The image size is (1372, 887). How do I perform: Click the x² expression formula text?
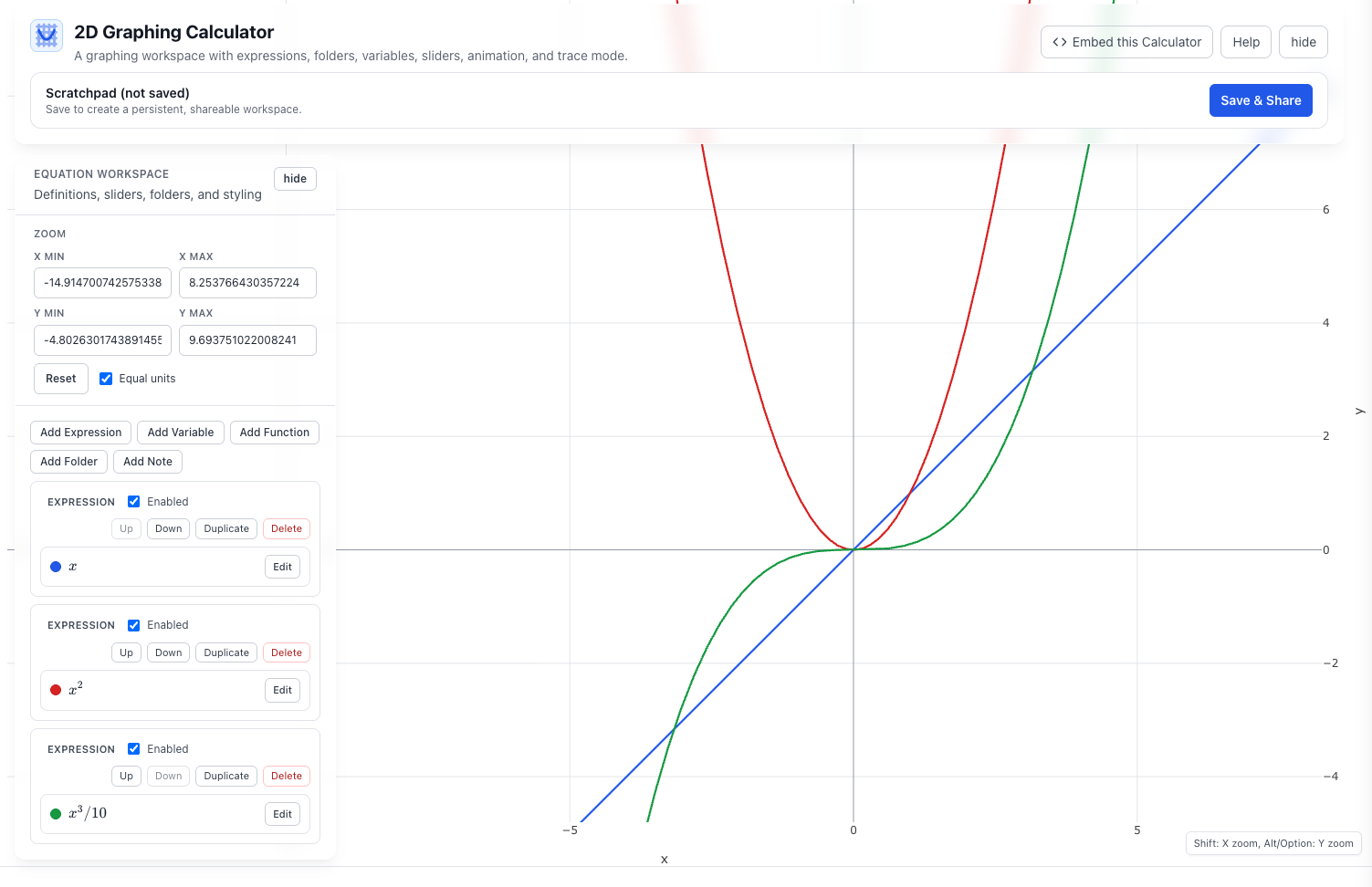point(76,689)
